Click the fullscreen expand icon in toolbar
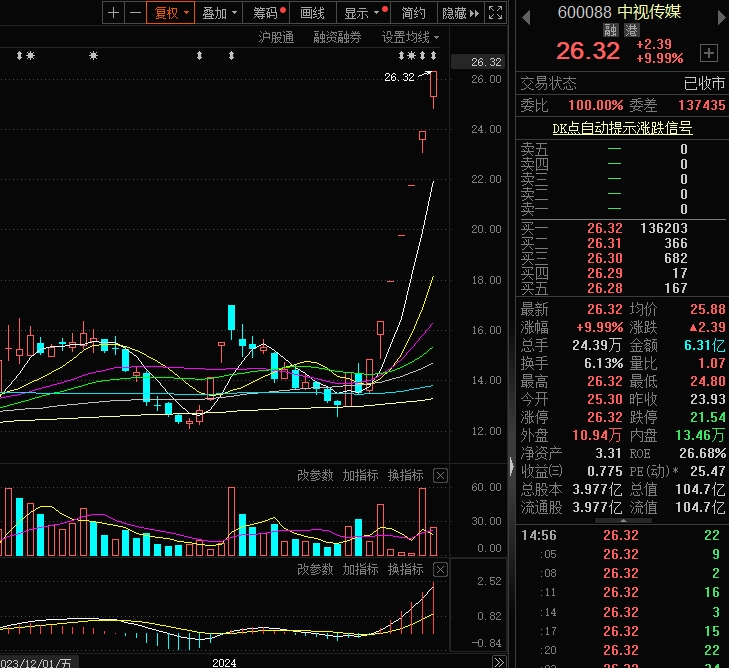Image resolution: width=729 pixels, height=668 pixels. coord(496,13)
